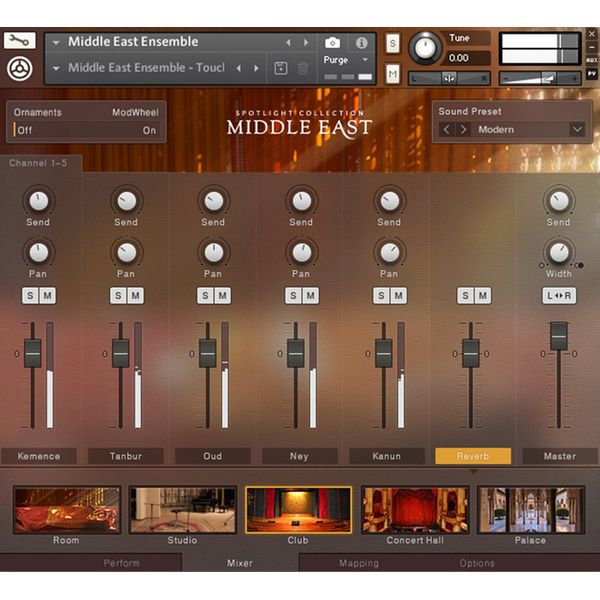Select the Tanbur channel label
This screenshot has height=600, width=600.
click(126, 456)
